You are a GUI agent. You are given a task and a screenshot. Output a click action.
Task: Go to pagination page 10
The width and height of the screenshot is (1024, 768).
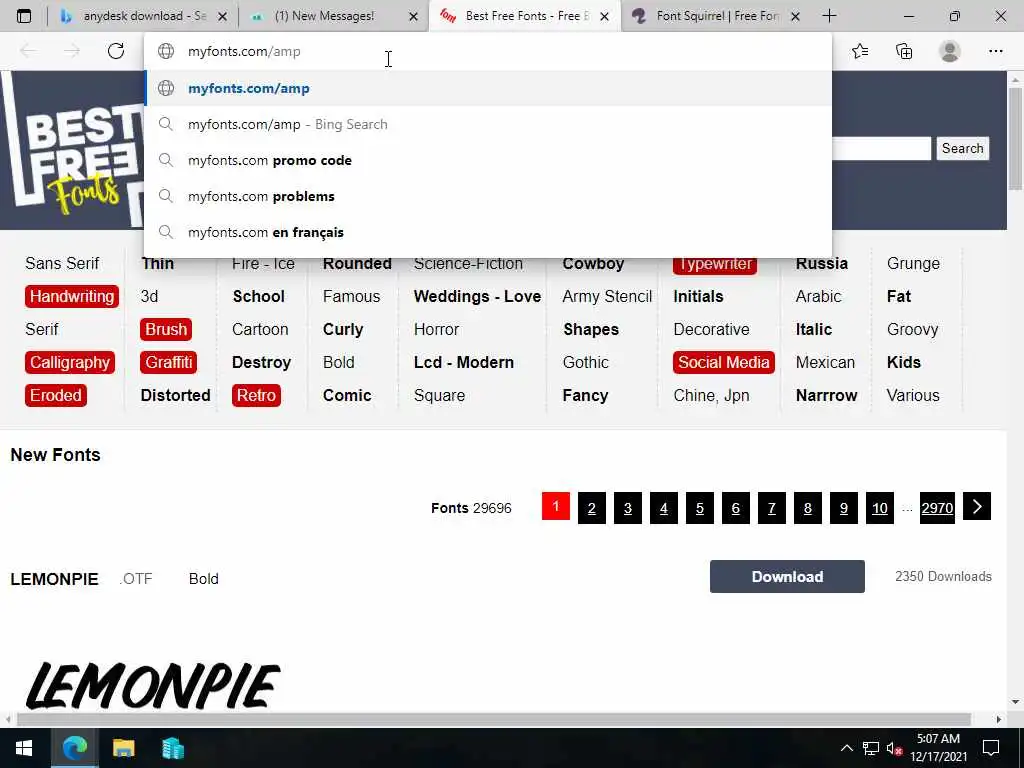coord(880,508)
